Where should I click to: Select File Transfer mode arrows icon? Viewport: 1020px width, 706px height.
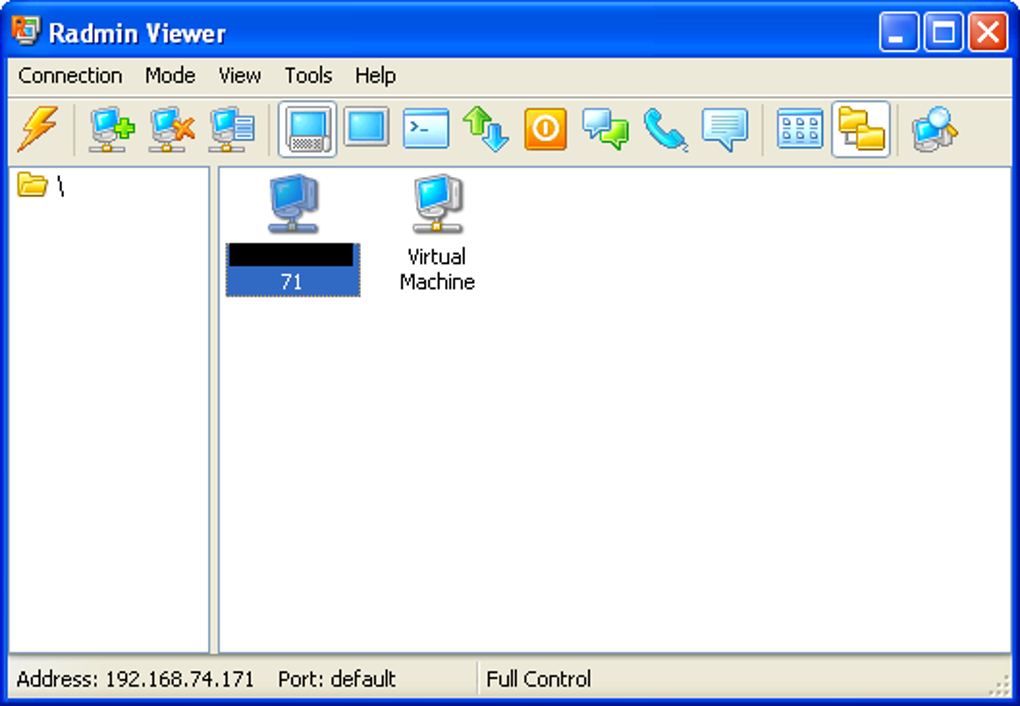point(485,129)
